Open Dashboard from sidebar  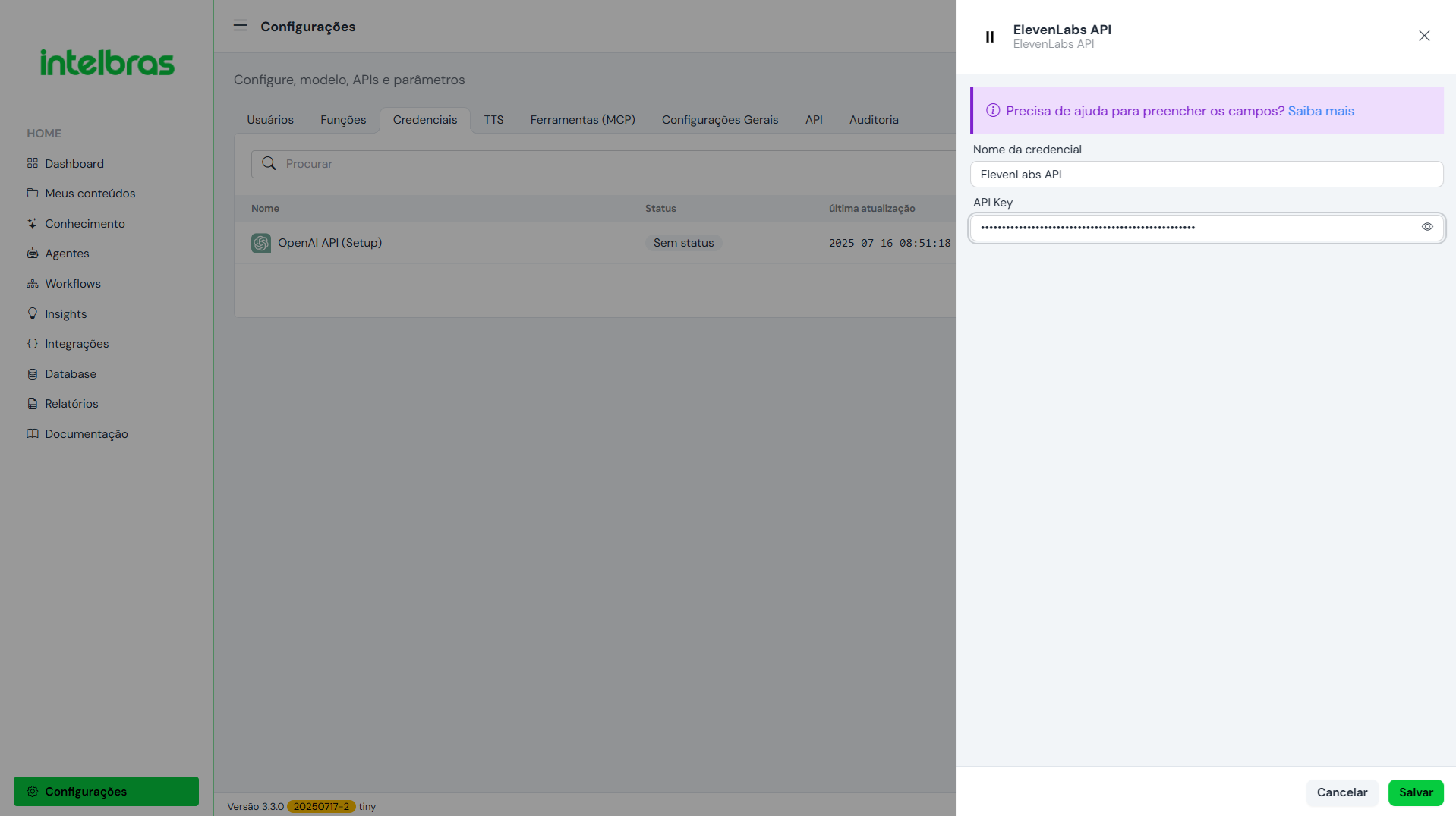pyautogui.click(x=74, y=163)
